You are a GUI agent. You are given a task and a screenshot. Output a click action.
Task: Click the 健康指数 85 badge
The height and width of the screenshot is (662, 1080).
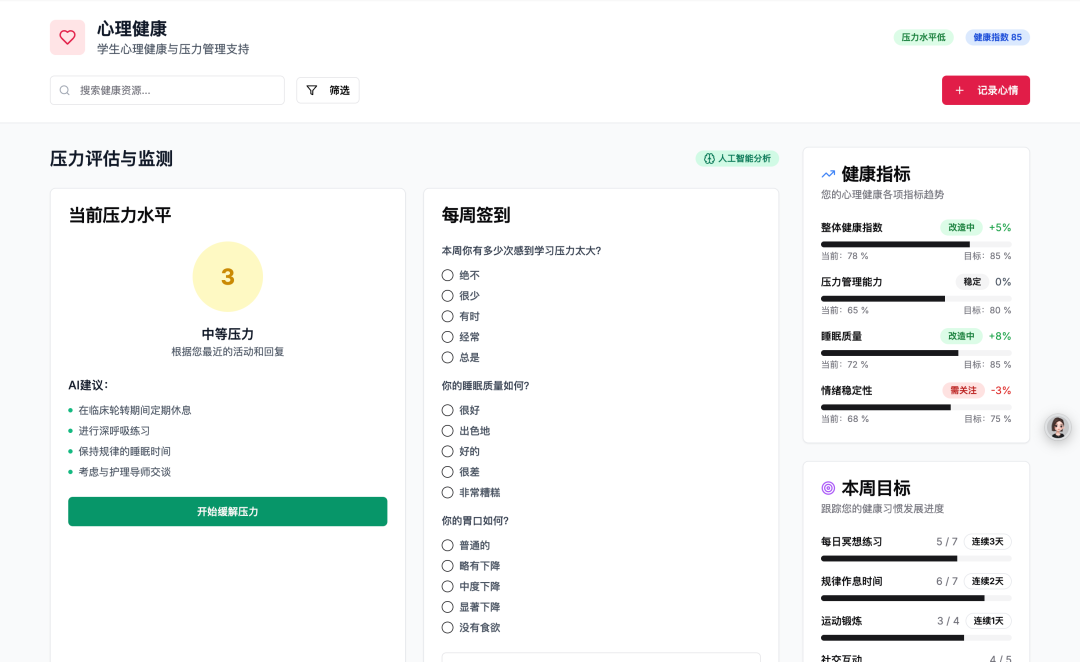tap(997, 37)
